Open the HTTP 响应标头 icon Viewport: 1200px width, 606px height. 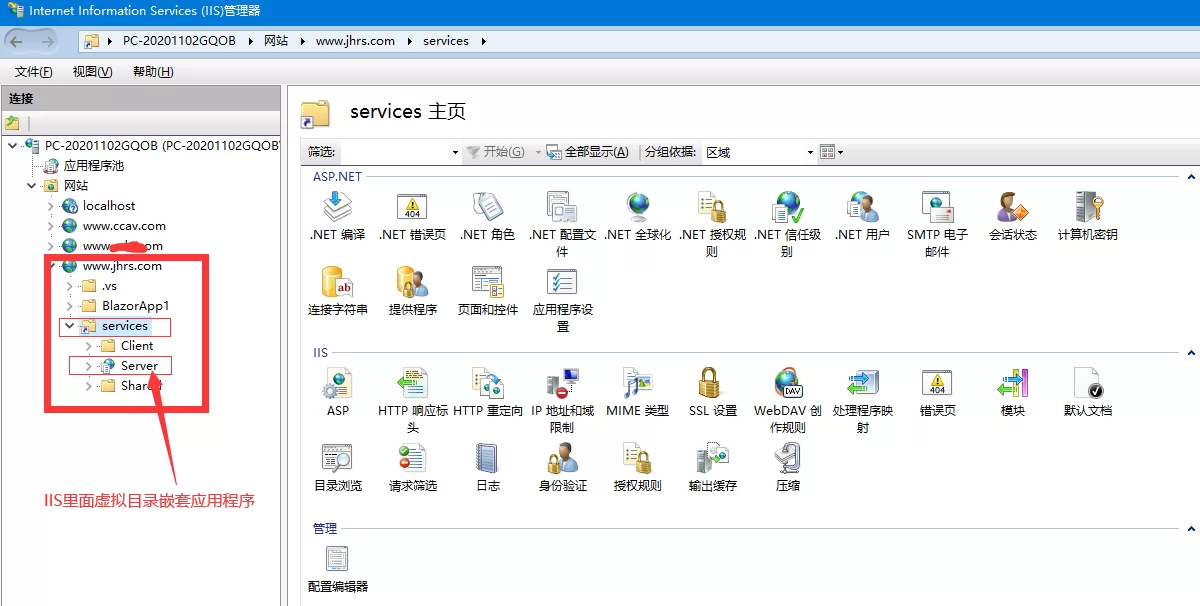(x=412, y=383)
